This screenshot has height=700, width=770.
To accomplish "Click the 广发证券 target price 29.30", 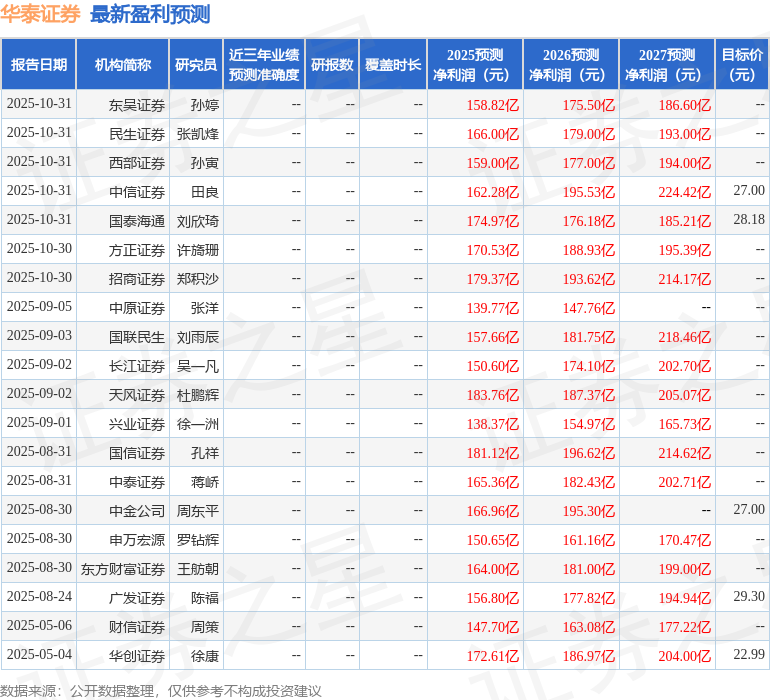I will click(748, 596).
